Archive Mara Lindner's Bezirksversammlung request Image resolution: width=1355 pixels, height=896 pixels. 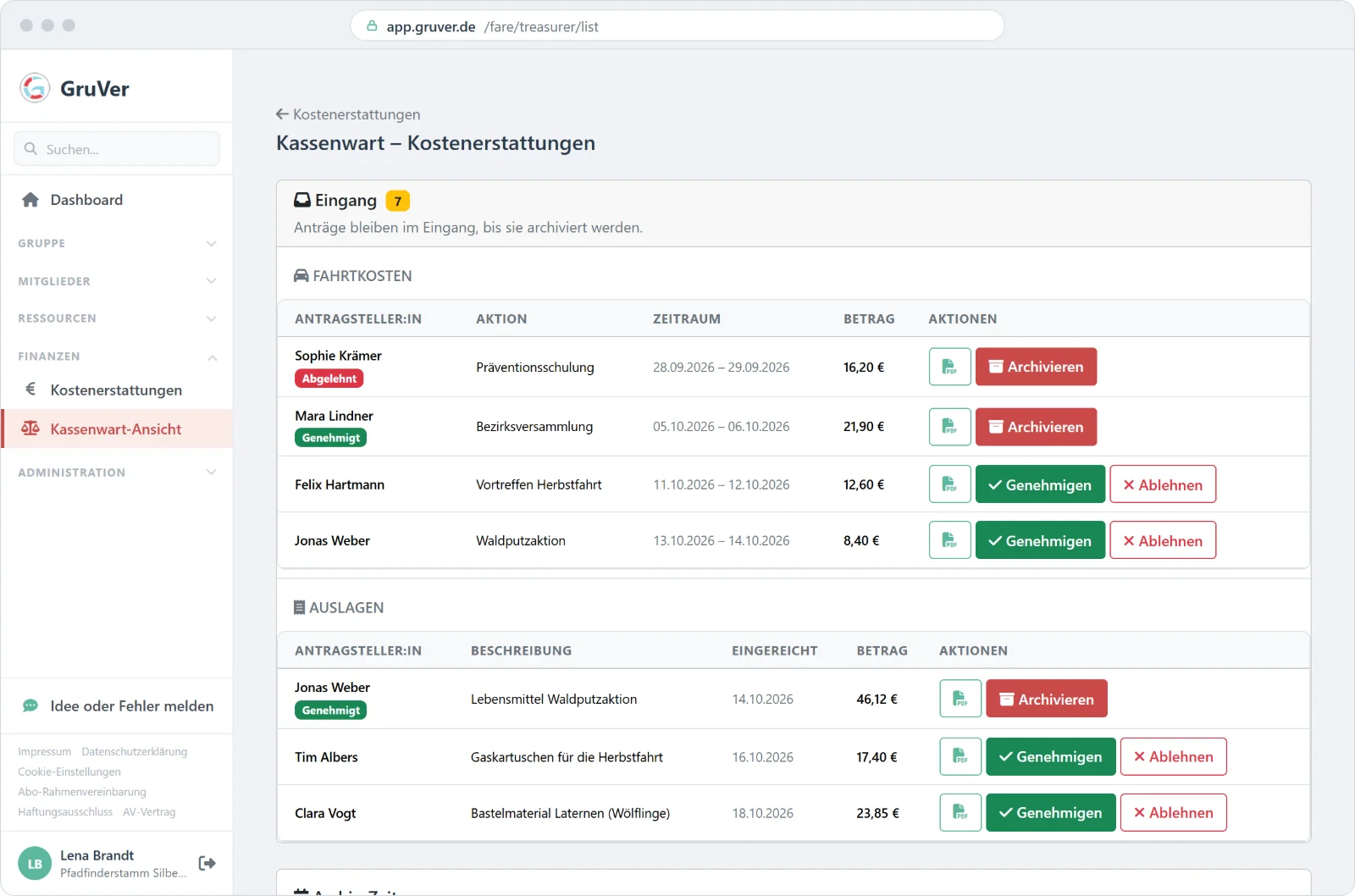(x=1036, y=427)
